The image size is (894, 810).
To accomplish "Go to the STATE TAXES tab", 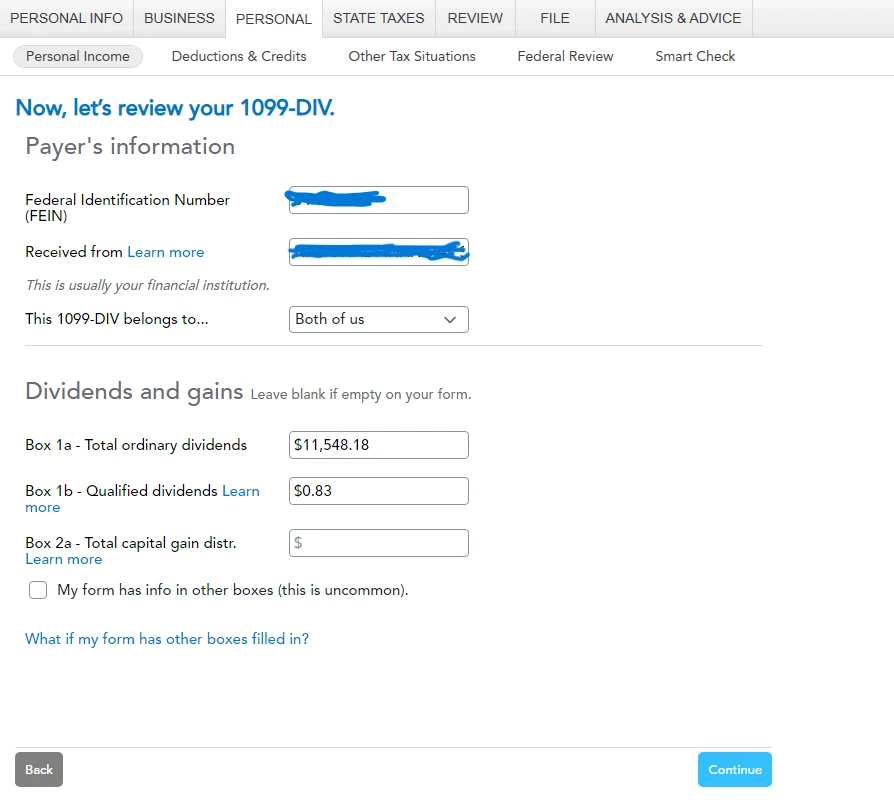I will coord(379,18).
